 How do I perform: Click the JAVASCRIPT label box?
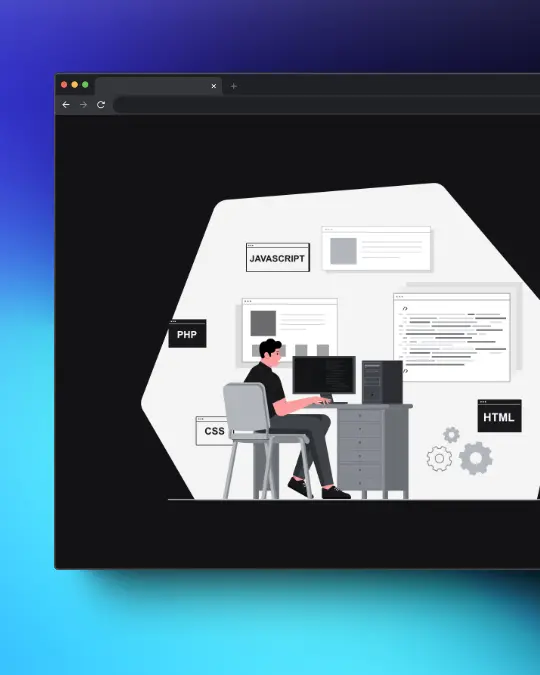pos(278,257)
